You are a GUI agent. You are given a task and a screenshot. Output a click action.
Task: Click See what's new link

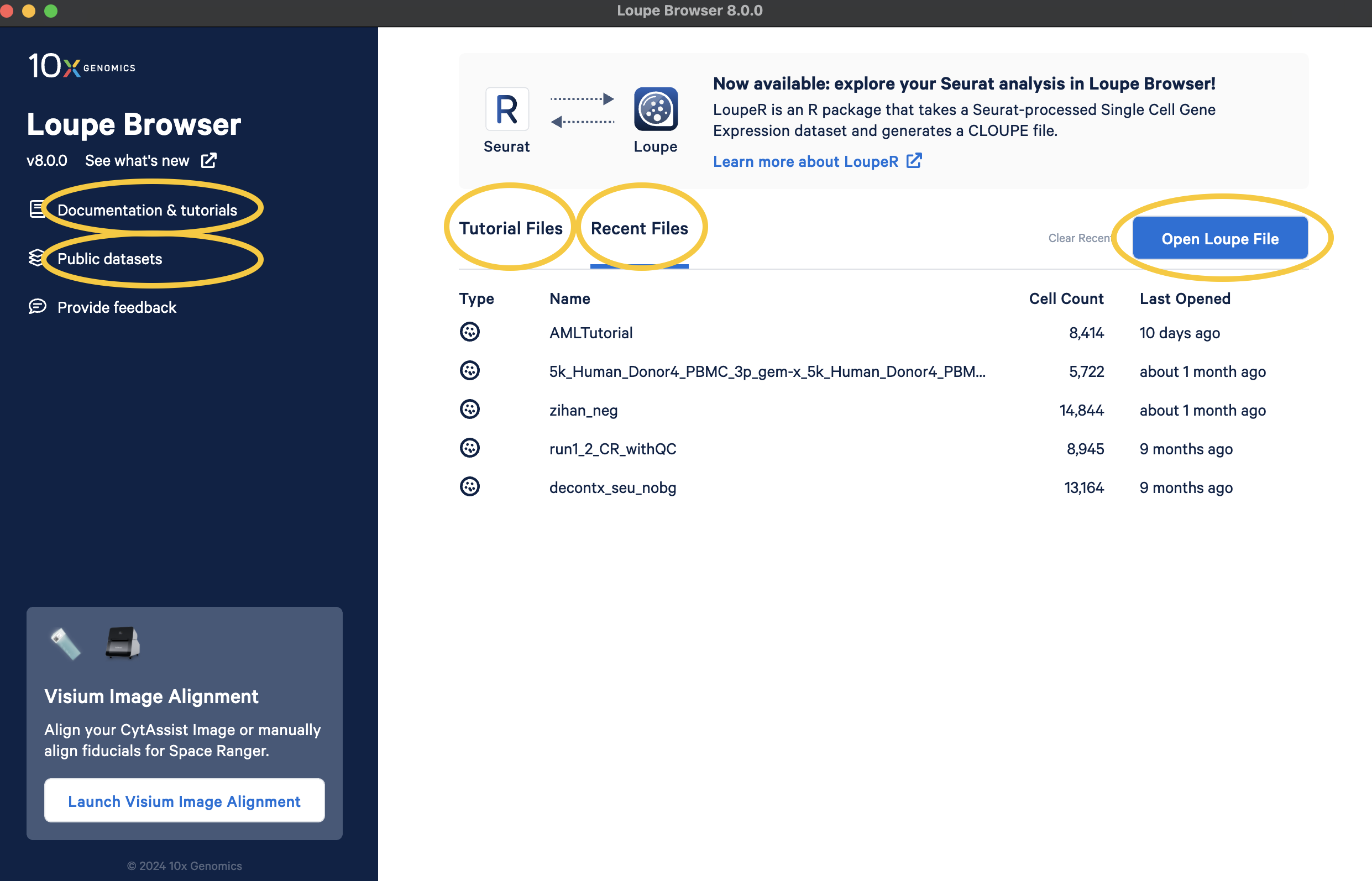(137, 161)
